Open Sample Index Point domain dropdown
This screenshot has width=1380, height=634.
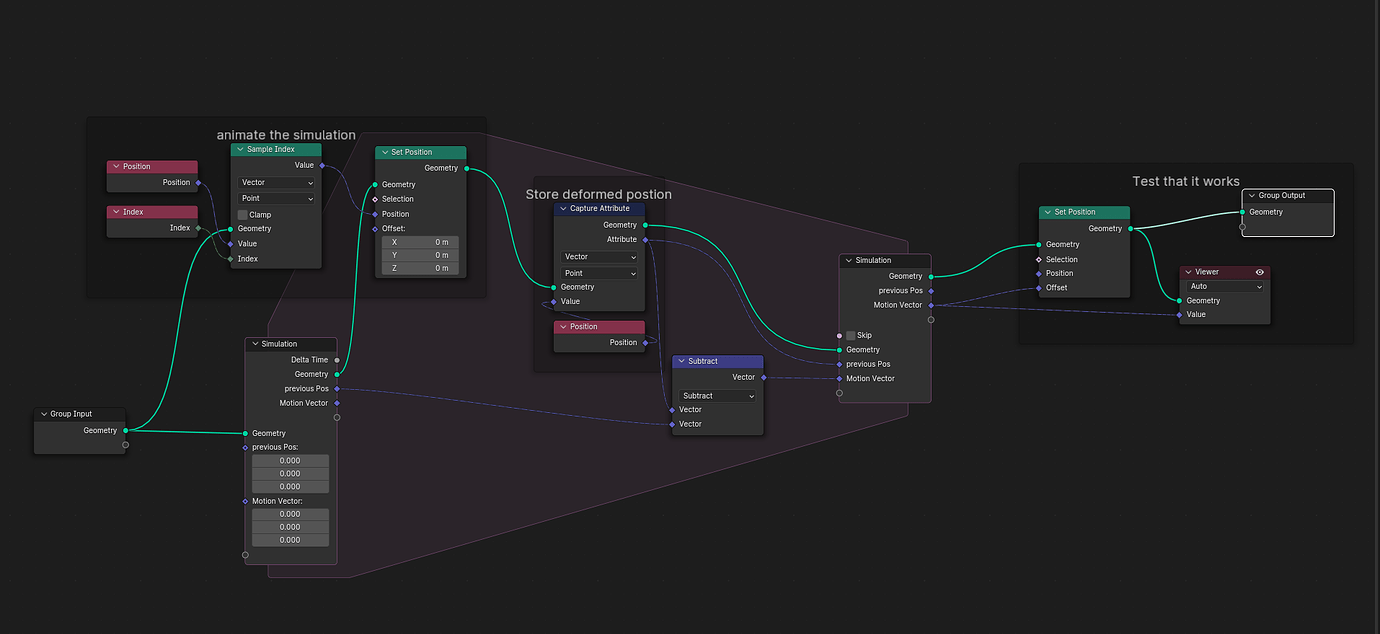coord(277,198)
